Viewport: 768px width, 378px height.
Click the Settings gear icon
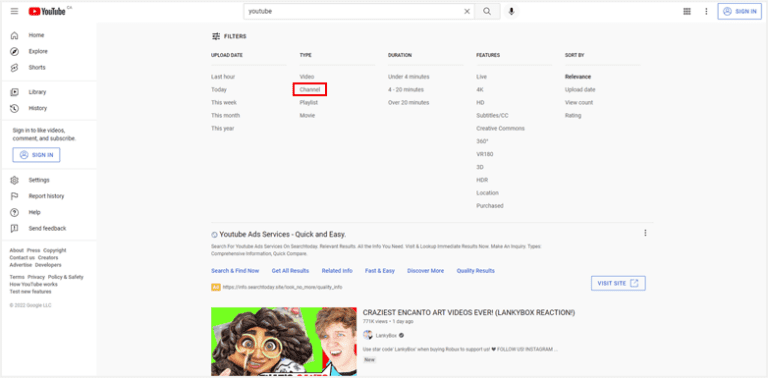click(15, 180)
